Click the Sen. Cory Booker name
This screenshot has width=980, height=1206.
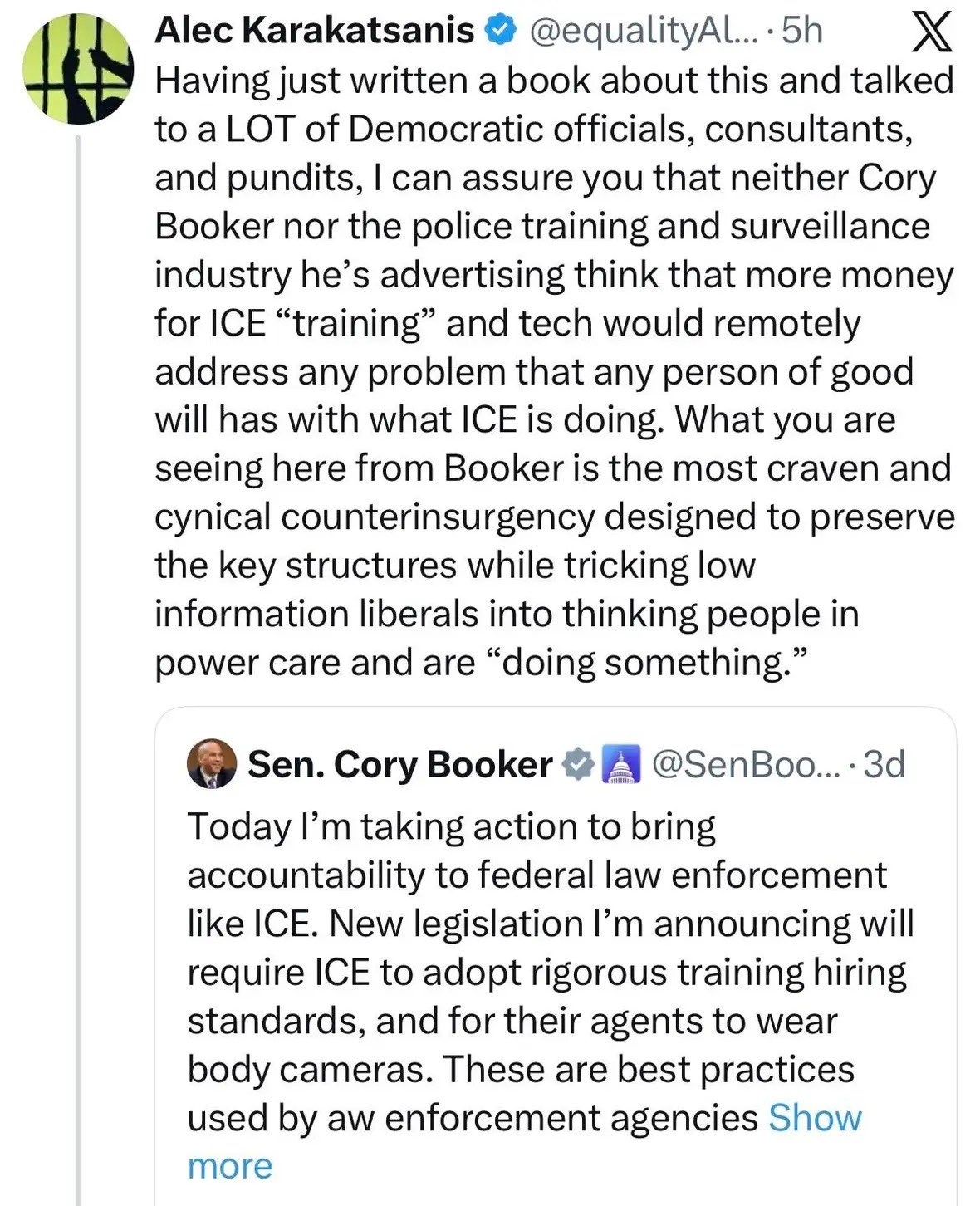coord(400,764)
